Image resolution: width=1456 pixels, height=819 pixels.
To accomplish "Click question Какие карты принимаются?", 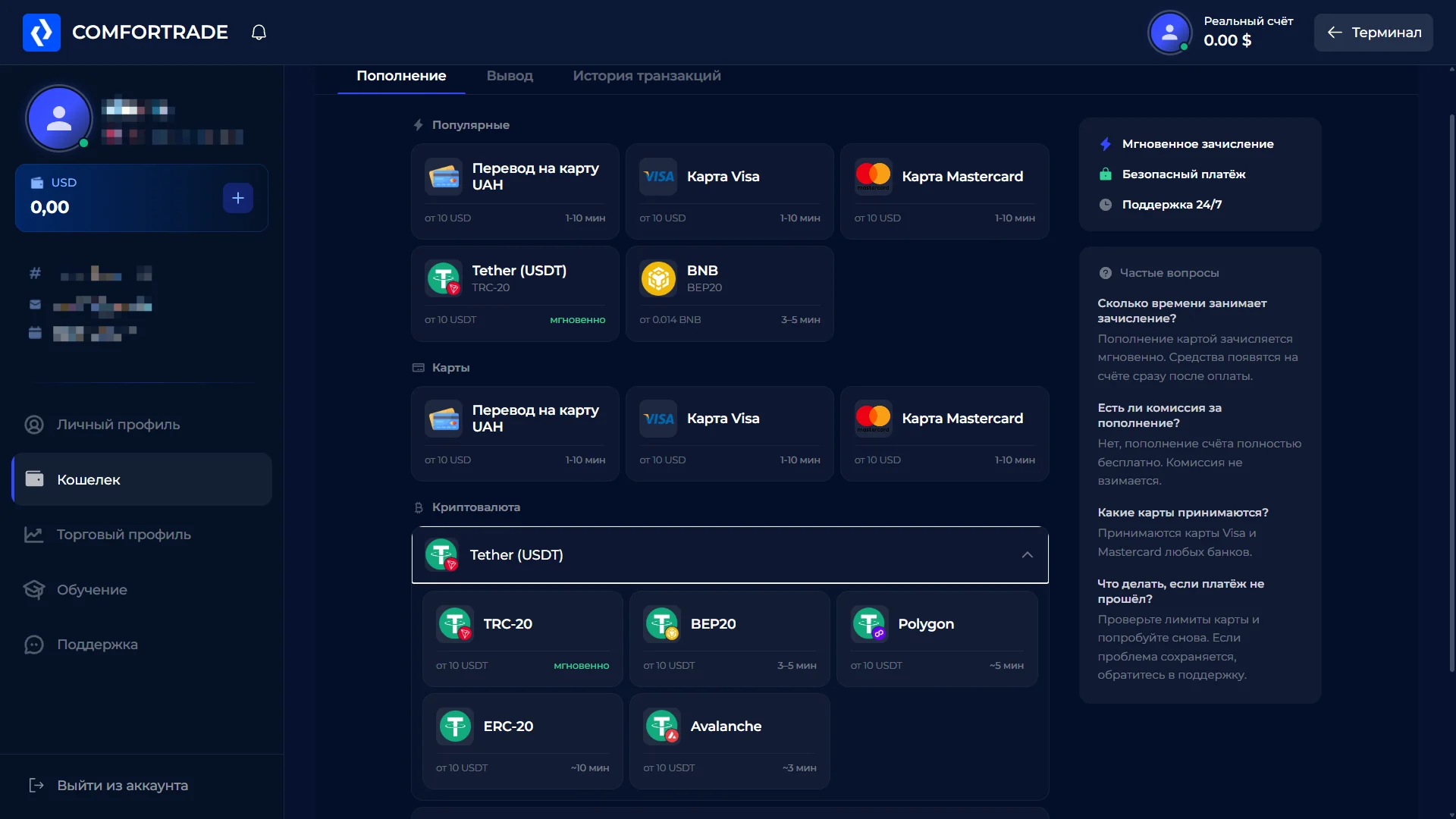I will click(1182, 513).
